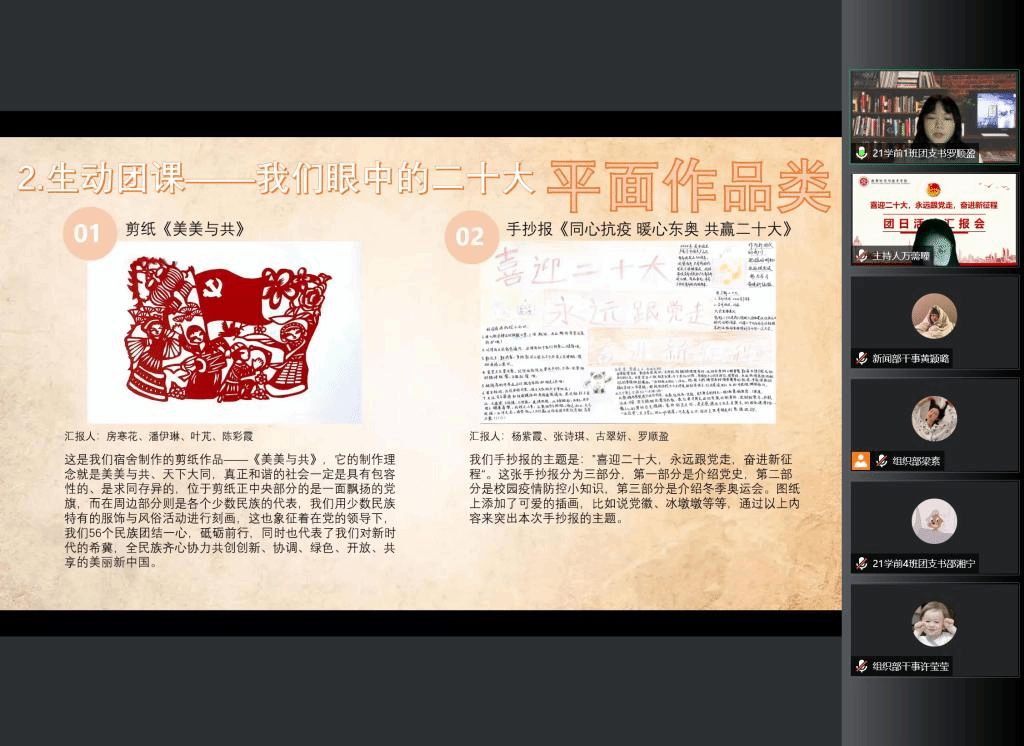Click 邵湘宁's round profile avatar
Screen dimensions: 1024x746
934,521
